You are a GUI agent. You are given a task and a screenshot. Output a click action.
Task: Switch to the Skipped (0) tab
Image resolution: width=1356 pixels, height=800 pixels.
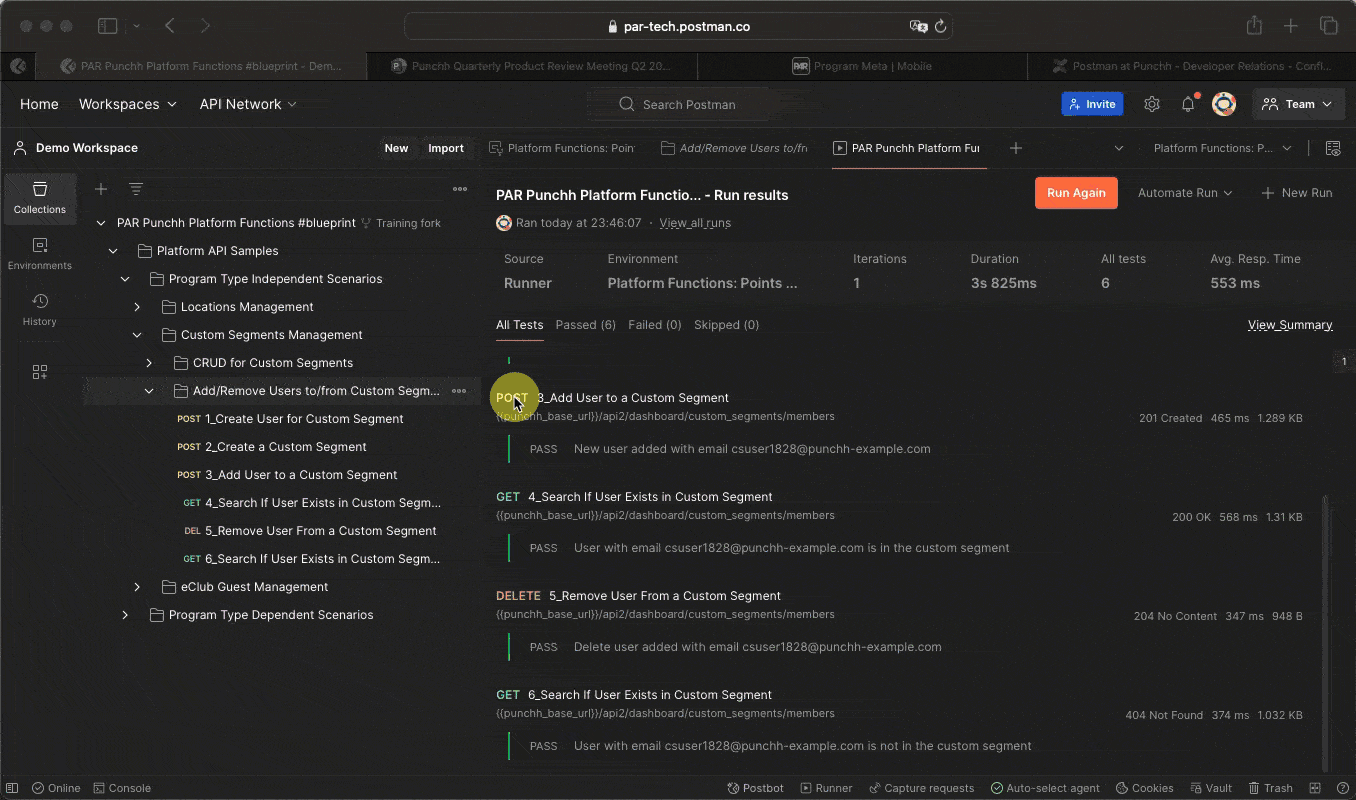click(726, 325)
